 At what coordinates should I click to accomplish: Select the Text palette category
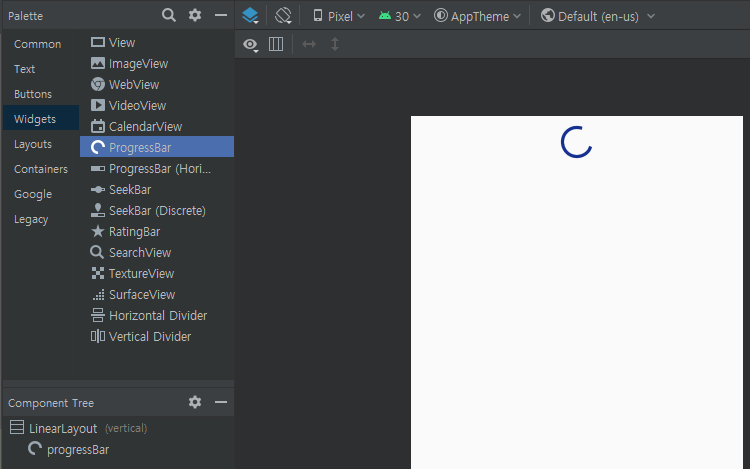24,69
